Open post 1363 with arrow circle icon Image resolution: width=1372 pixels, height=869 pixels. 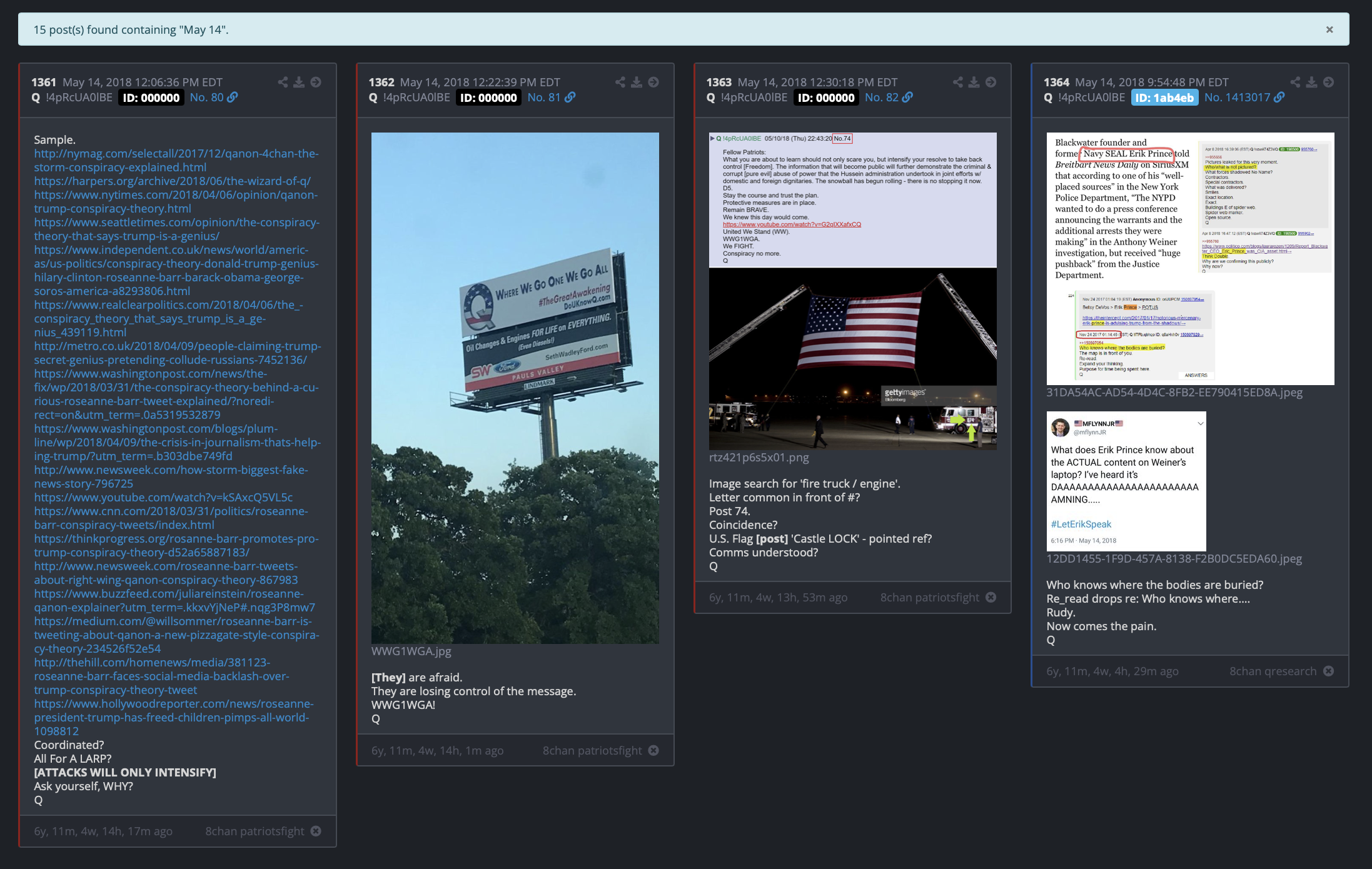991,82
